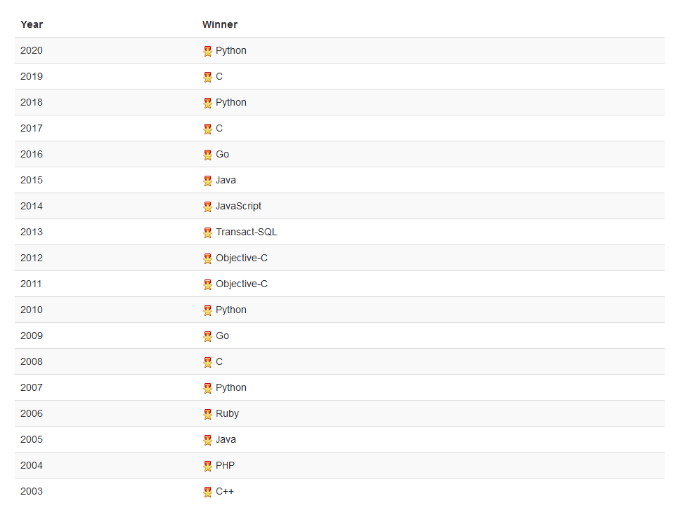Click the medal icon beside 2020 Python

[207, 51]
